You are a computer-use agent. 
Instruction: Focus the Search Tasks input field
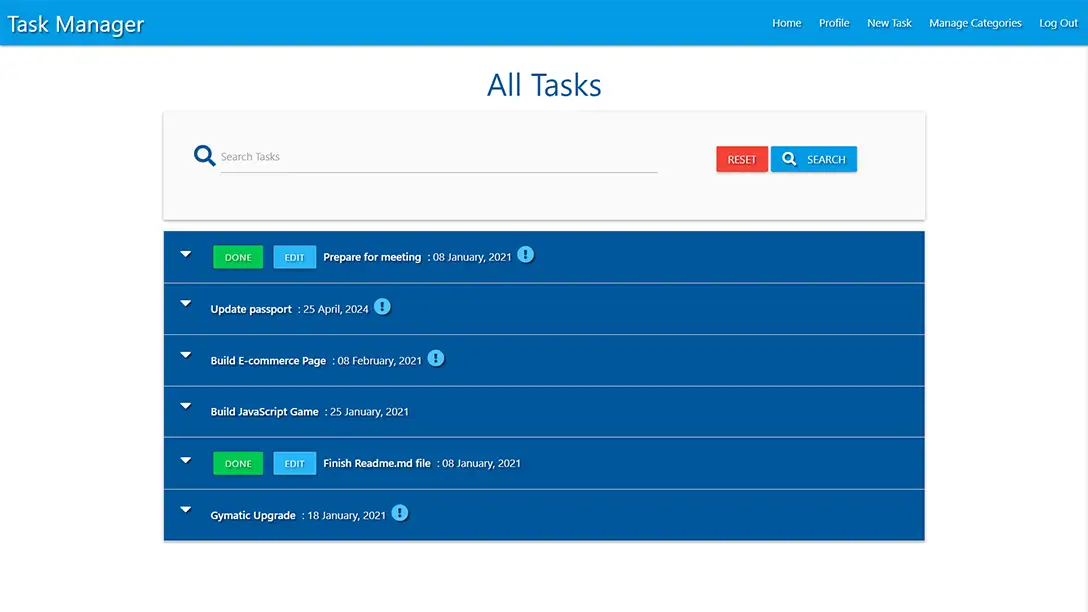(439, 157)
